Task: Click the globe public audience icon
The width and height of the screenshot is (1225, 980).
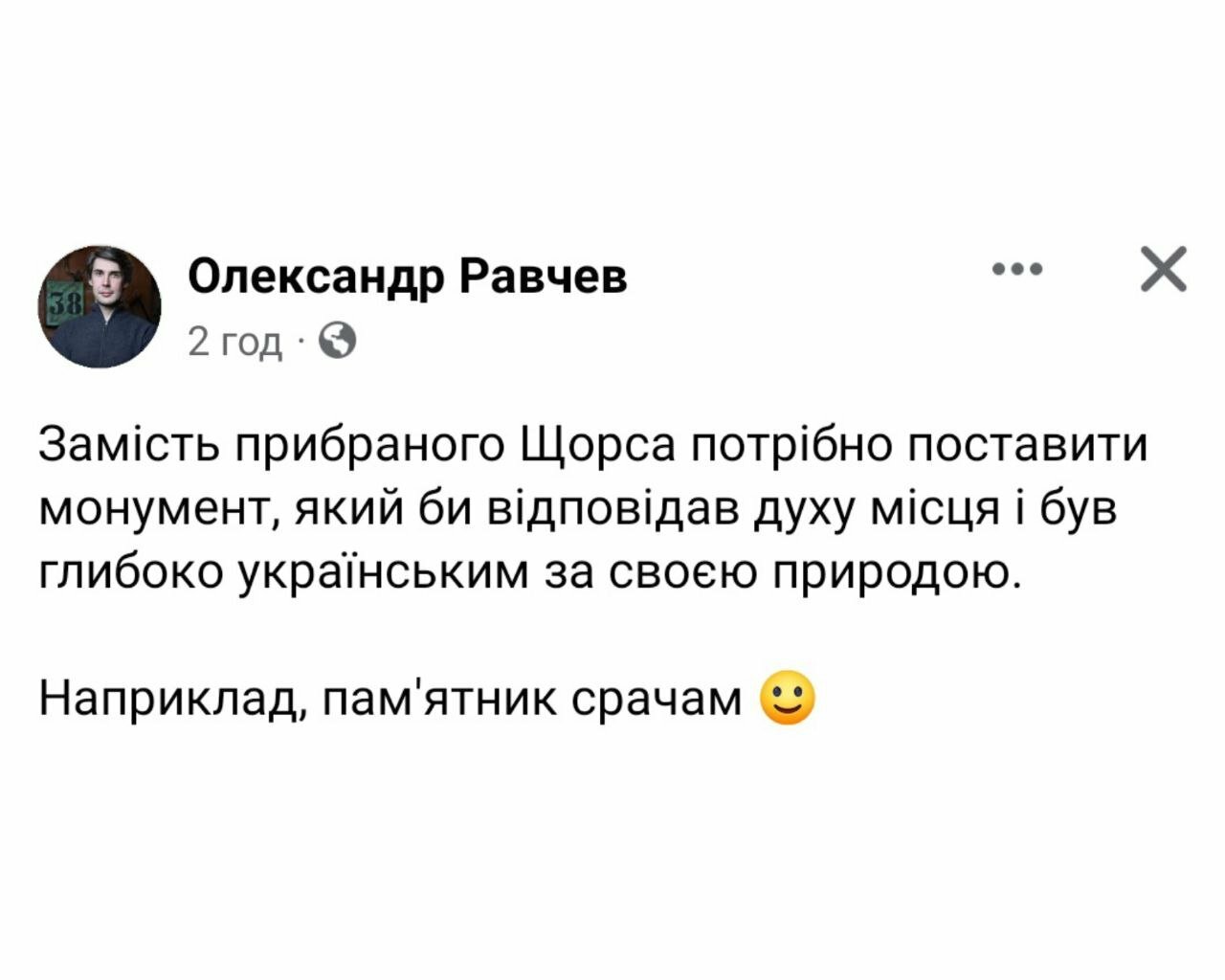Action: 336,340
